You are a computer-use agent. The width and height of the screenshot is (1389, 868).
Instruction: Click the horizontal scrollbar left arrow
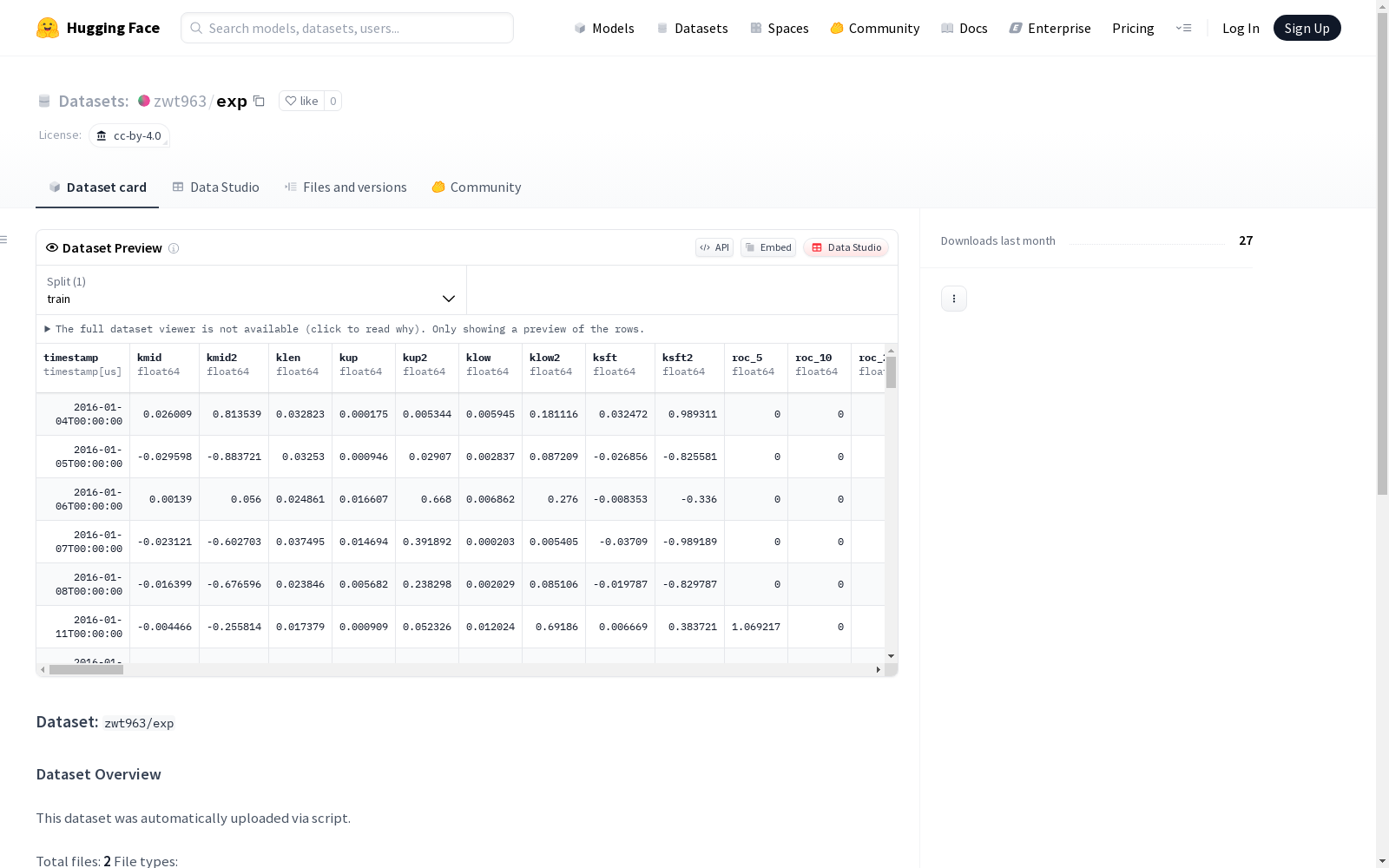(x=43, y=669)
